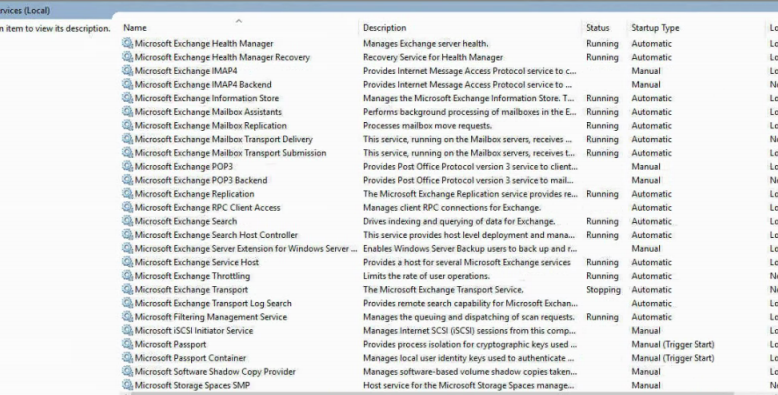The image size is (778, 395).
Task: Click the Microsoft Storage Spaces SMP gear icon
Action: [128, 385]
